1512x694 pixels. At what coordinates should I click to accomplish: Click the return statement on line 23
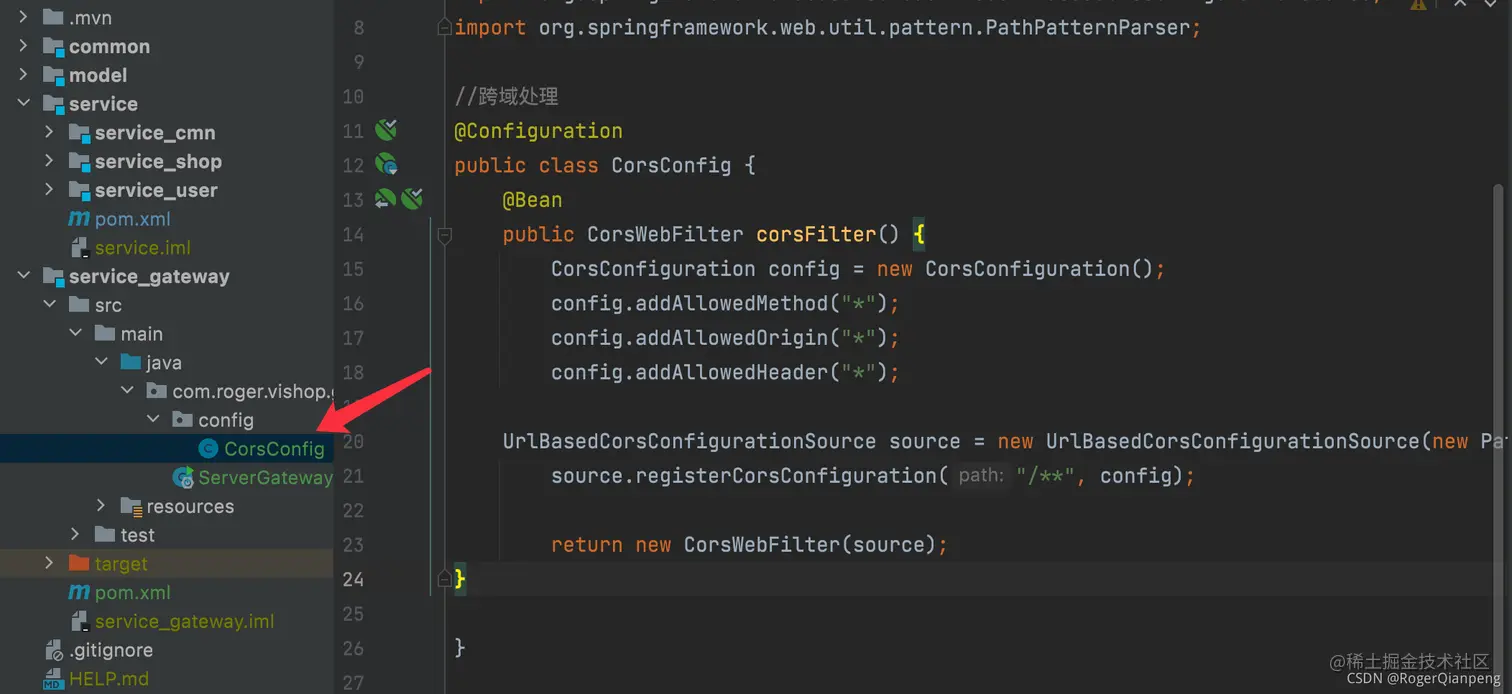pyautogui.click(x=748, y=545)
